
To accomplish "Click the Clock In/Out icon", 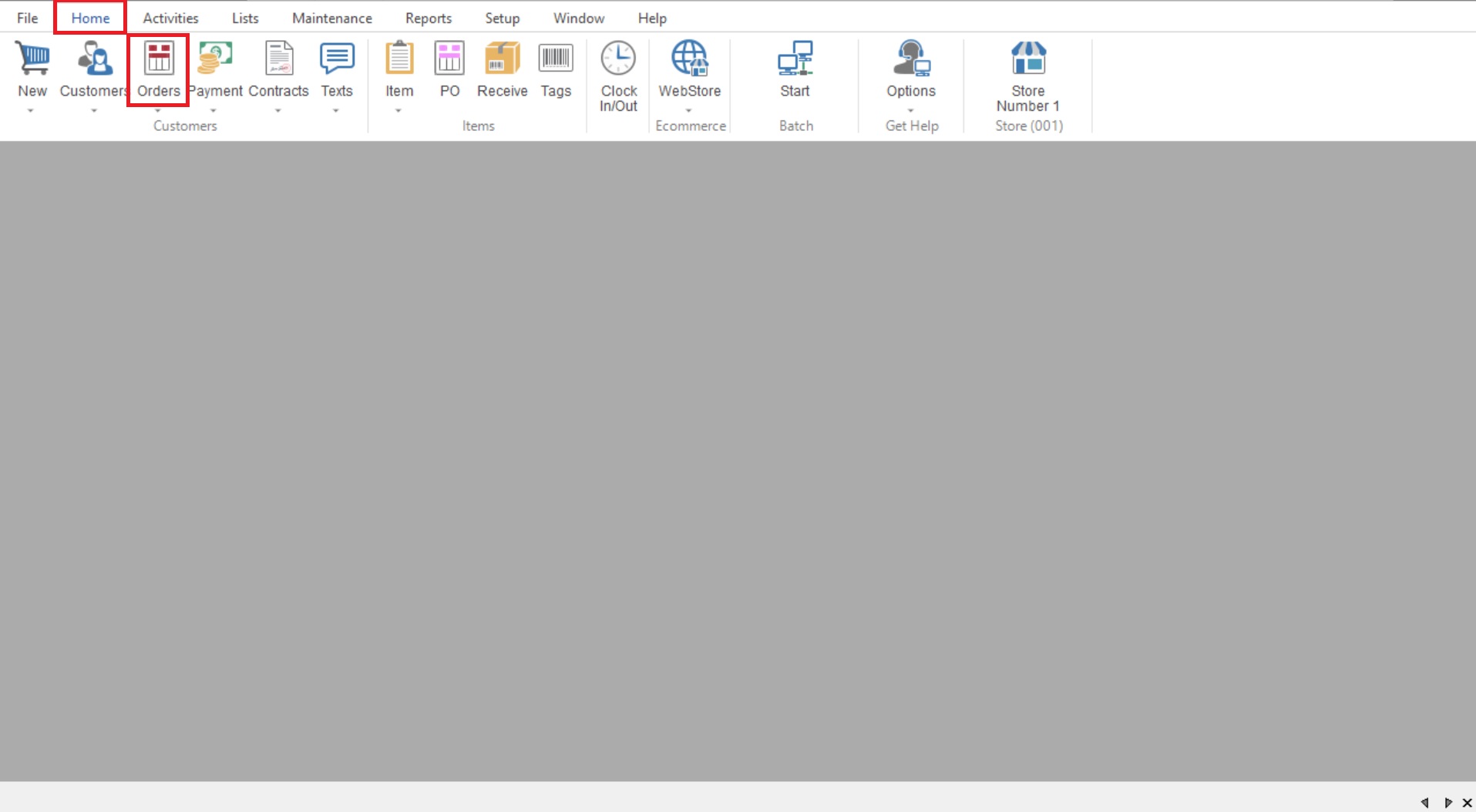I will (x=619, y=59).
